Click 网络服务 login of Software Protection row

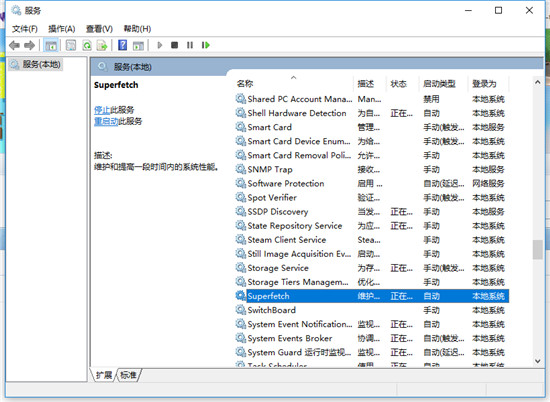coord(488,183)
